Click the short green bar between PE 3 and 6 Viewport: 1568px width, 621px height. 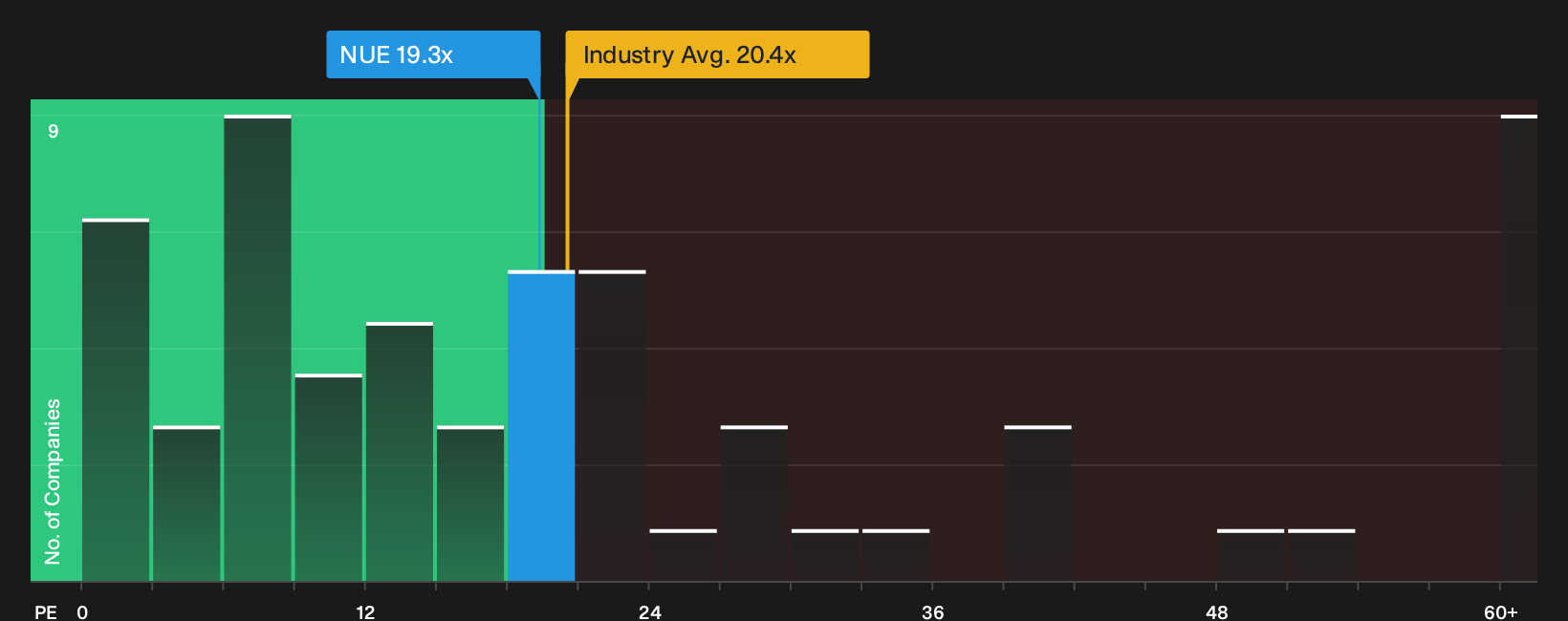[x=186, y=503]
